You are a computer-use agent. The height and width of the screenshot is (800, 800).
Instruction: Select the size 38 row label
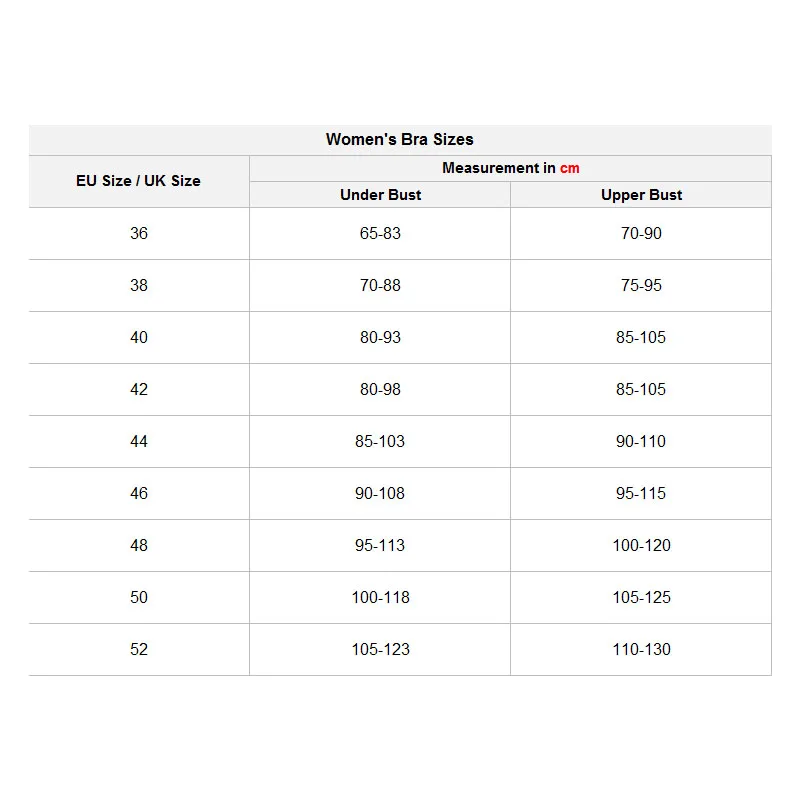point(138,285)
